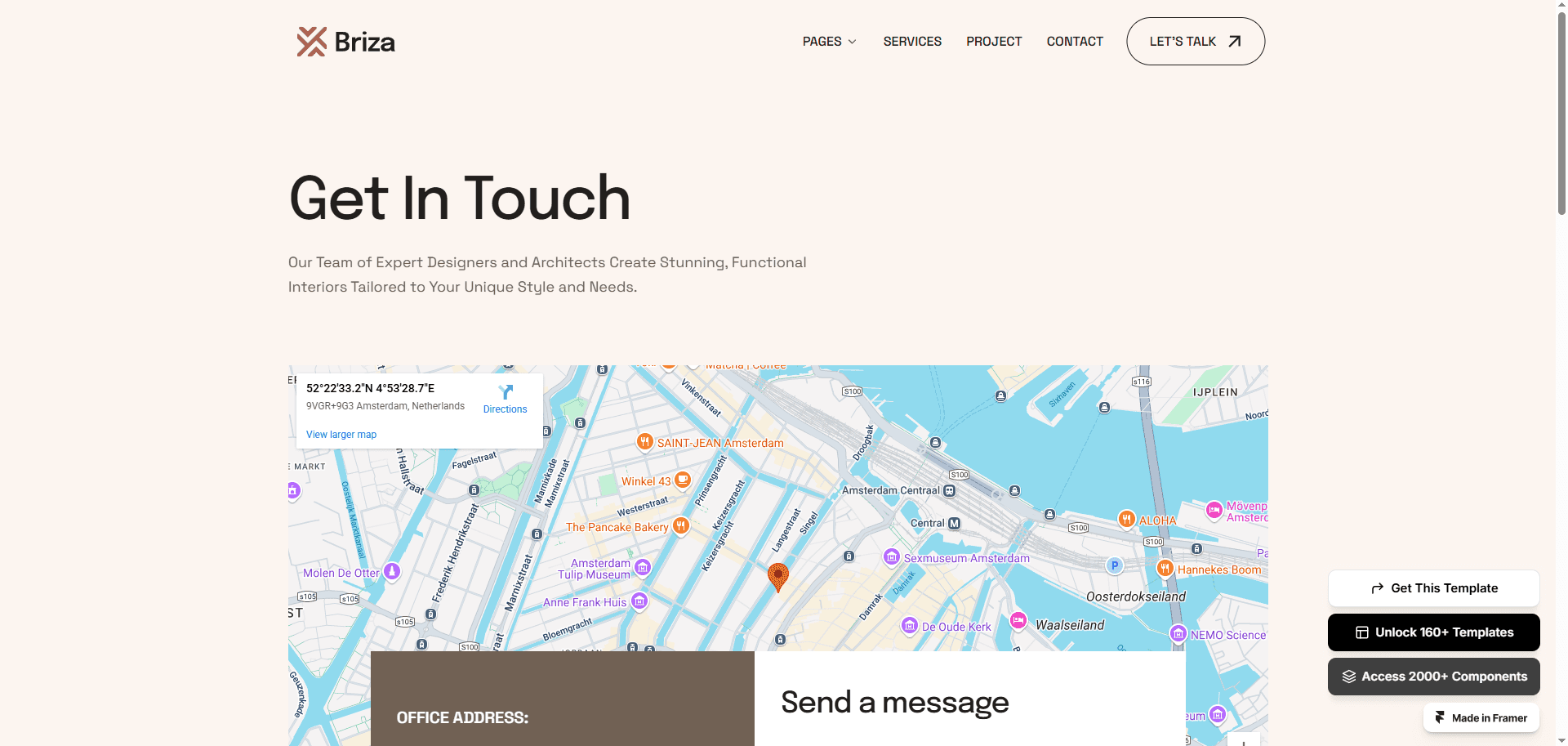Click Made in Framer badge

[1481, 717]
